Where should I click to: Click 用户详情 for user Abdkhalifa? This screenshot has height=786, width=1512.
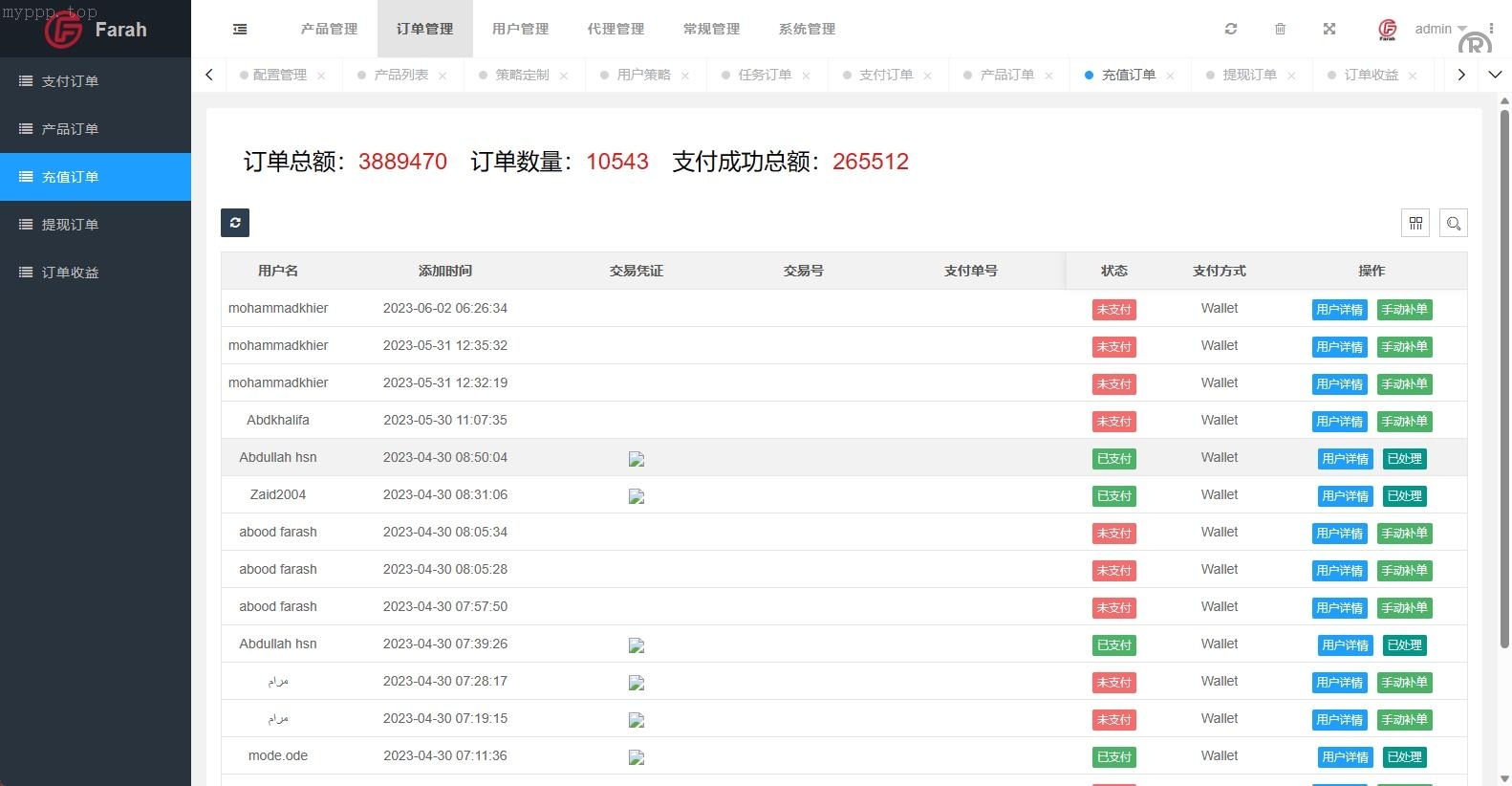[1339, 422]
